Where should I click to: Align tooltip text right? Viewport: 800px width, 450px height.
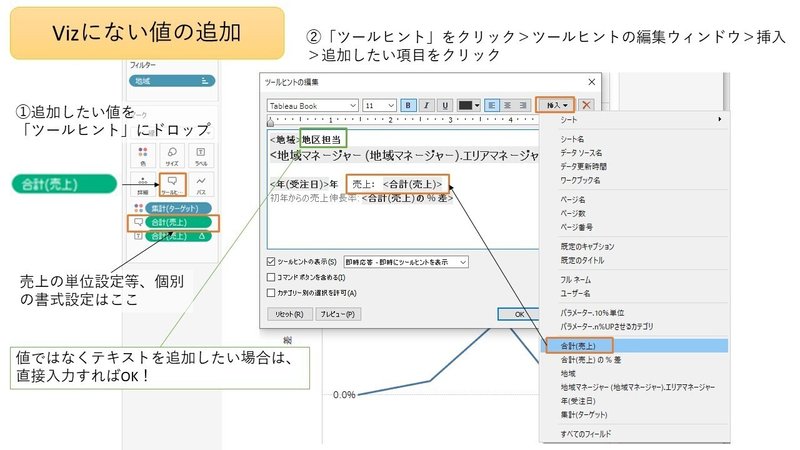coord(523,105)
